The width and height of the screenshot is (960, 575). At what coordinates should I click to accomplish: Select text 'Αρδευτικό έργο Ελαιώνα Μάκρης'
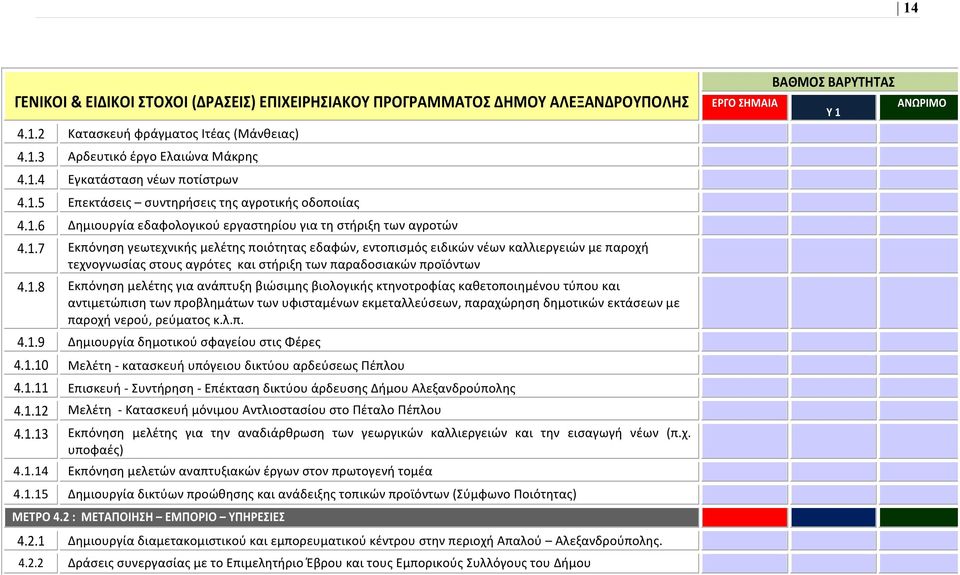click(x=163, y=156)
